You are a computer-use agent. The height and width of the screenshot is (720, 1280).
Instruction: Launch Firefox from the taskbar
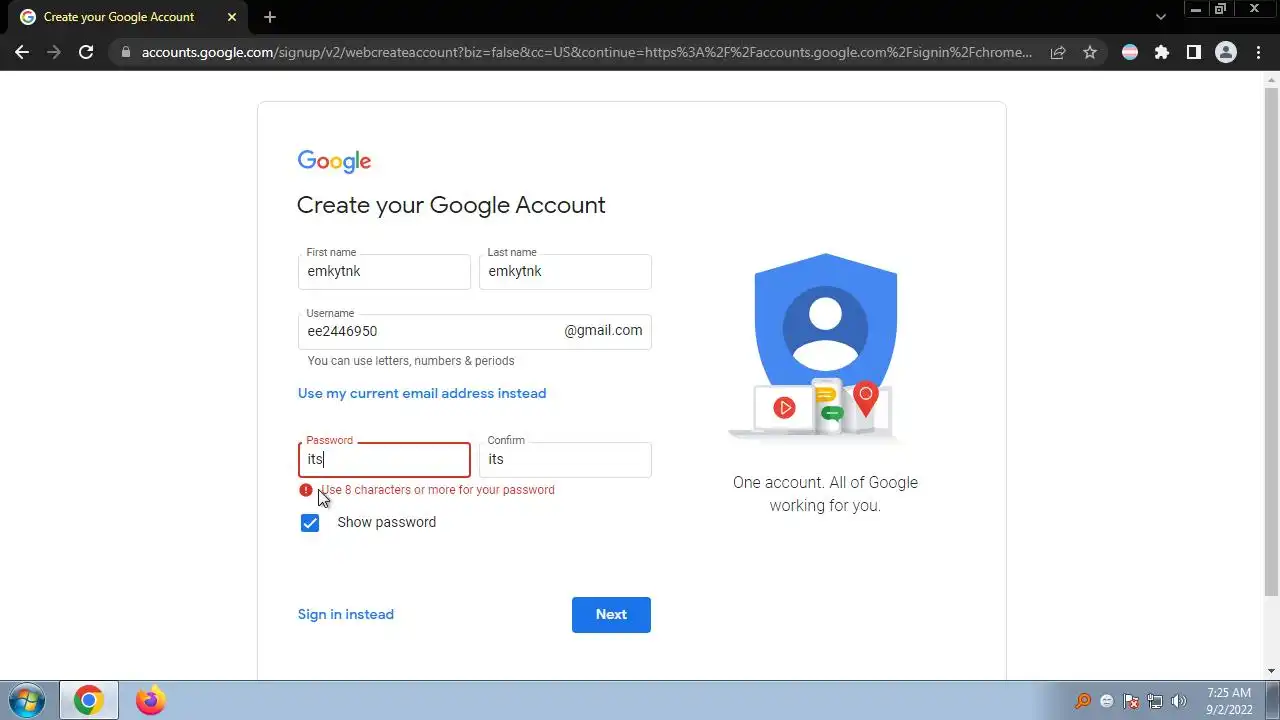coord(151,700)
